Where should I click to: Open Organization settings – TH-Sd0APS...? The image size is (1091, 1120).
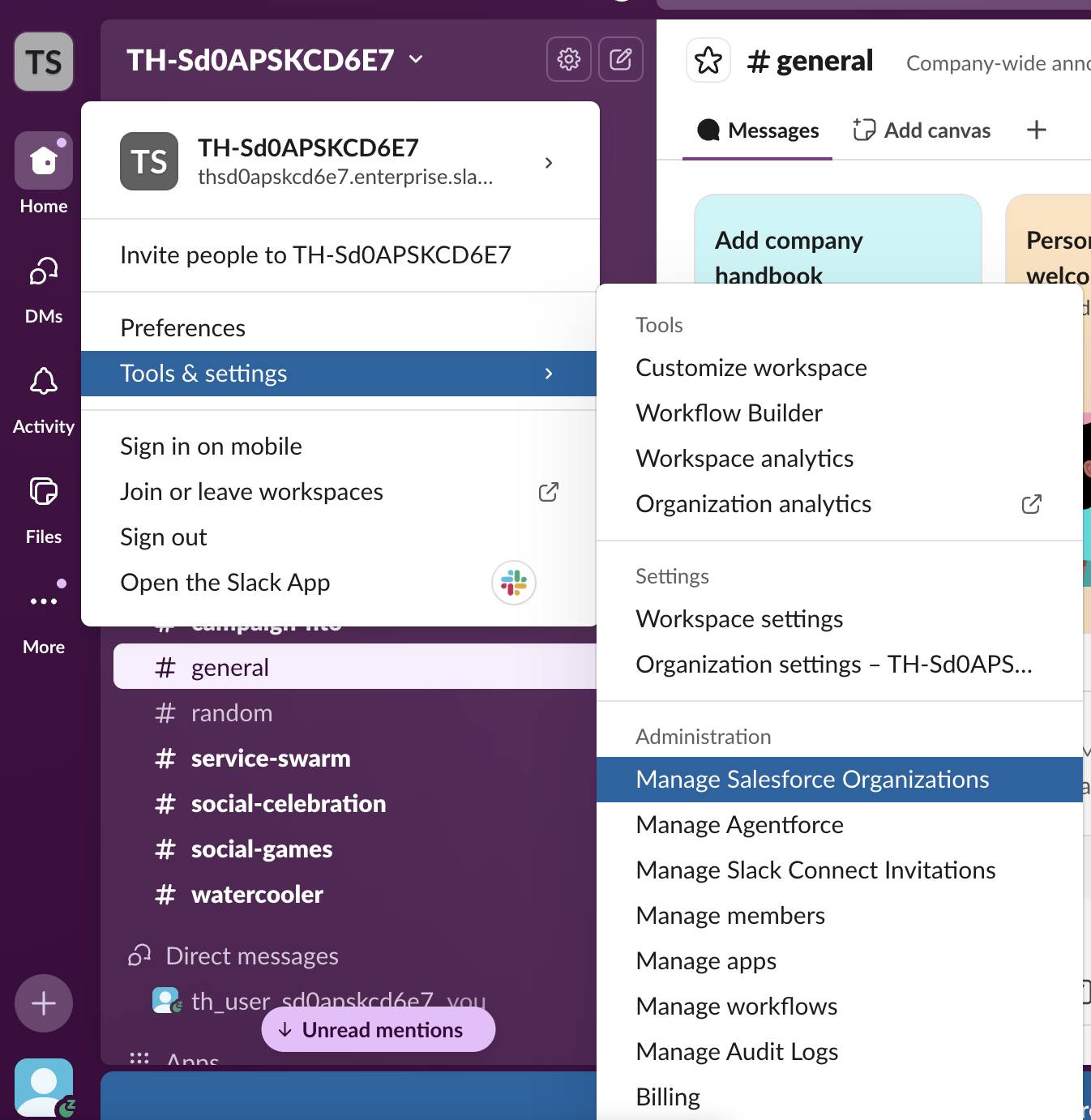click(x=840, y=665)
